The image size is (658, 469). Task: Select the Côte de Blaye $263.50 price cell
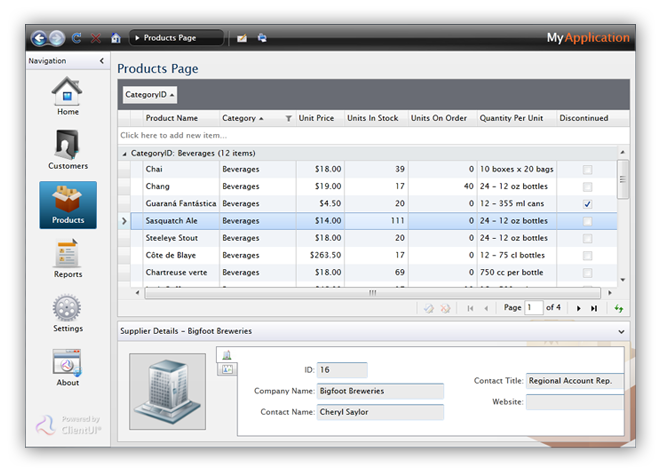pos(320,255)
